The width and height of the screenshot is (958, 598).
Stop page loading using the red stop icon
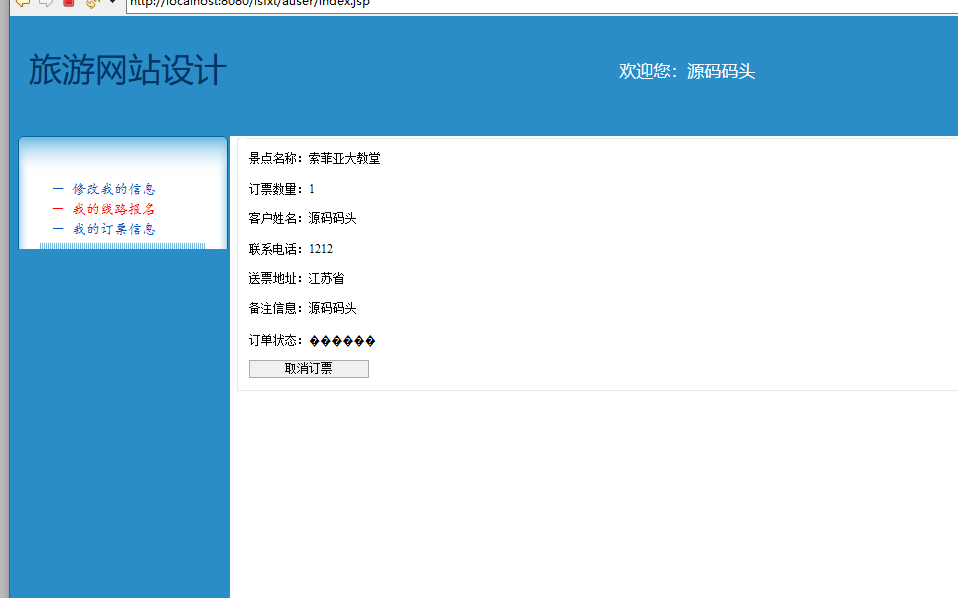[67, 4]
